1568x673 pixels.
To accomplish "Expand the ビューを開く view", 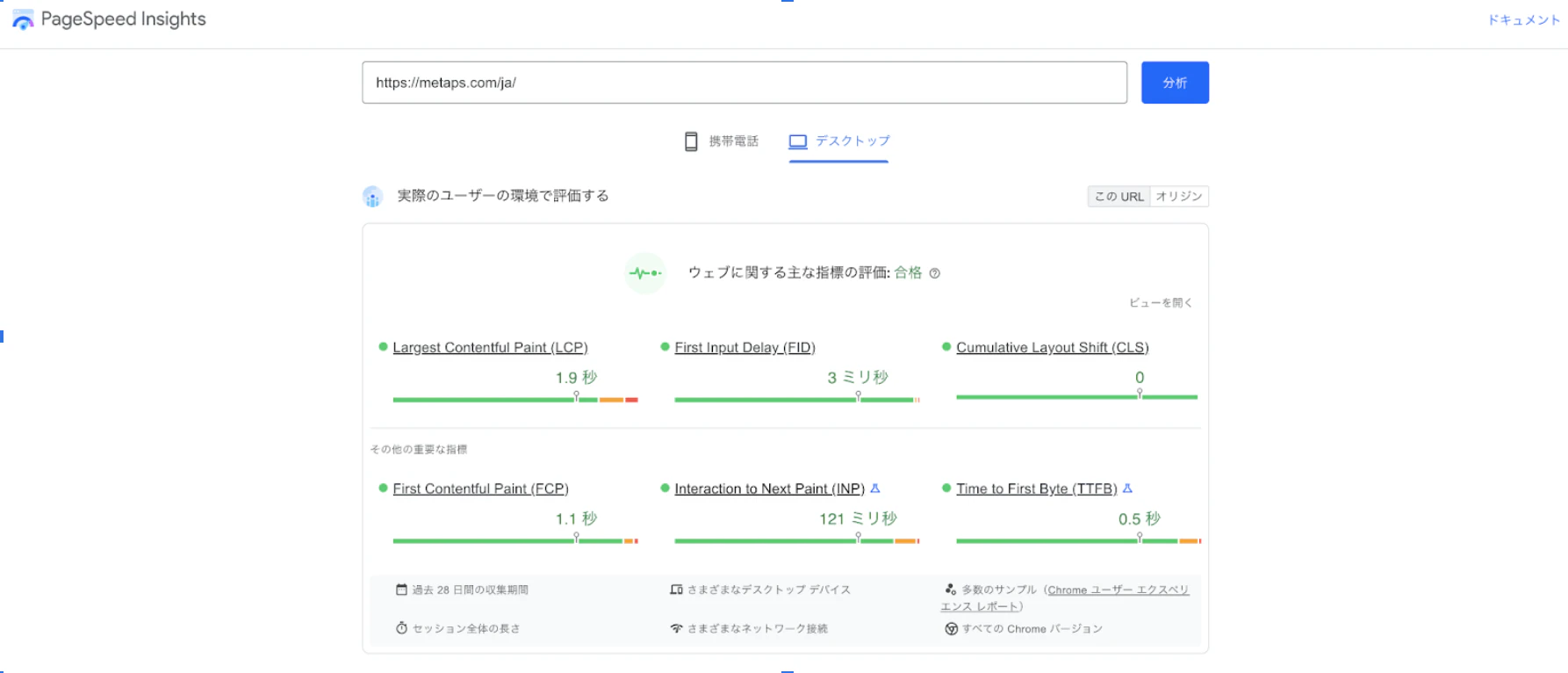I will coord(1161,302).
